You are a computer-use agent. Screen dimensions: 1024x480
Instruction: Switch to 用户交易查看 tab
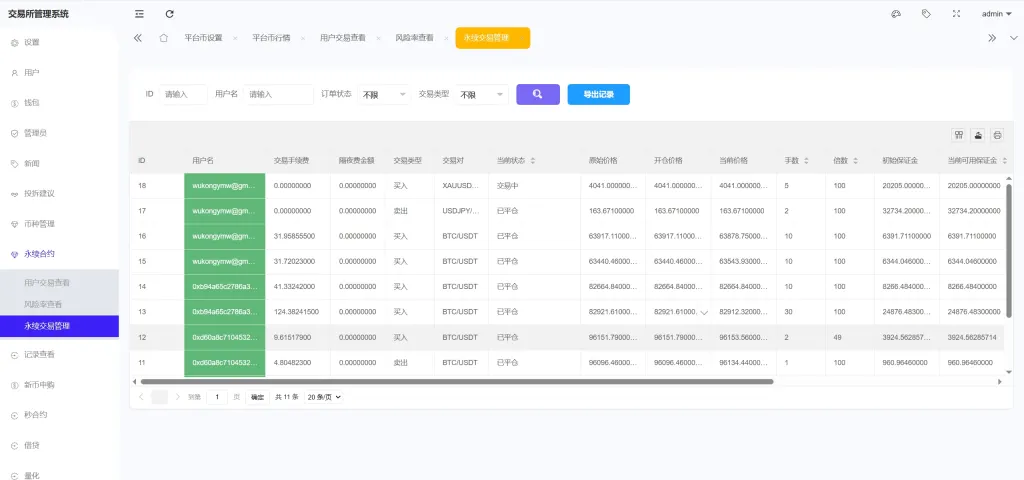click(342, 38)
